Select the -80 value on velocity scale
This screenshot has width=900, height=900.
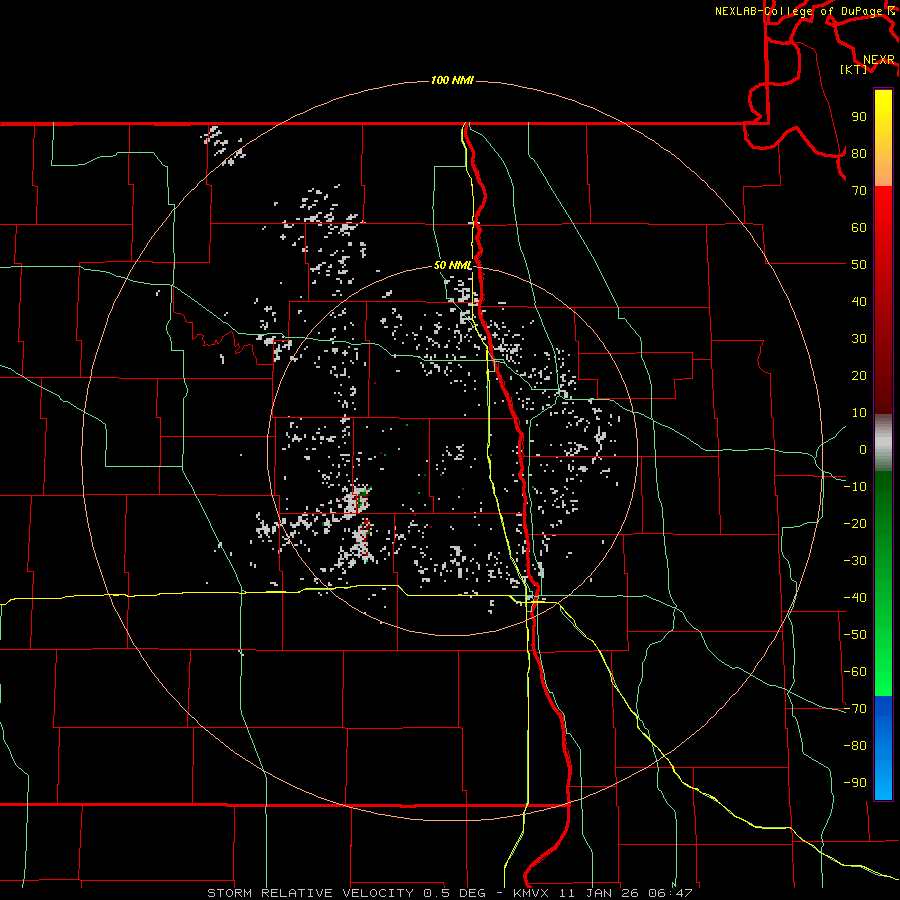[855, 746]
